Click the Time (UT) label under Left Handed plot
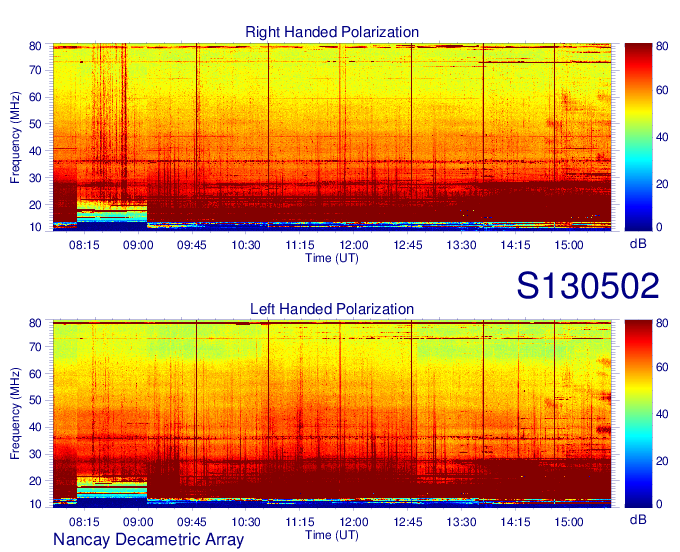The image size is (680, 552). pyautogui.click(x=332, y=535)
